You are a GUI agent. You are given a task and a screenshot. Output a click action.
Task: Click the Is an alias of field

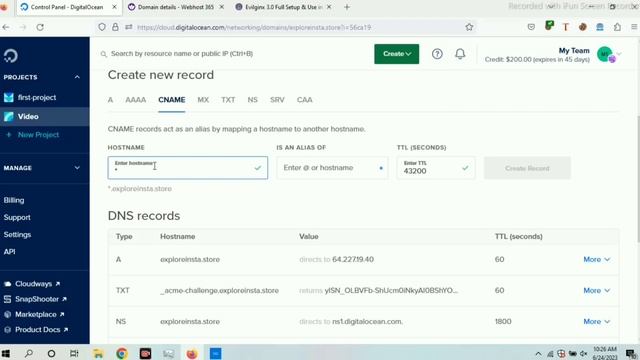coord(332,168)
